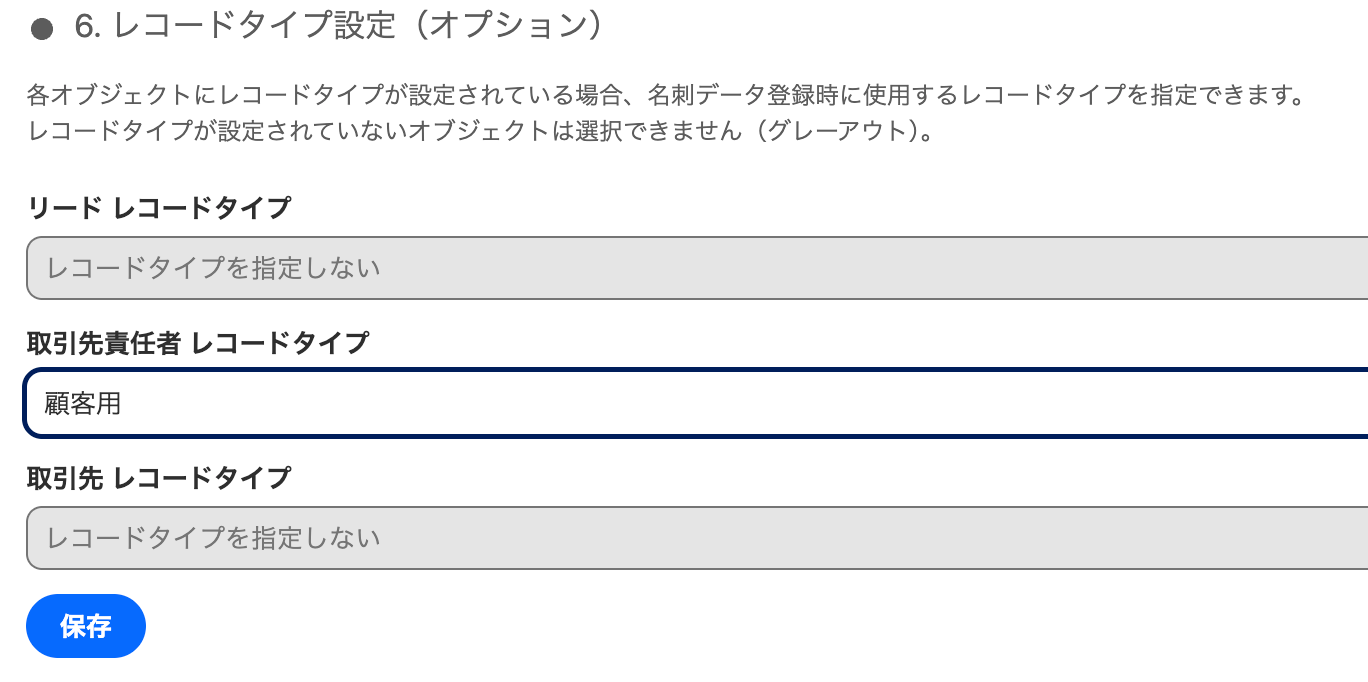Open the 取引先 レコードタイプ dropdown
The width and height of the screenshot is (1368, 682).
[696, 538]
